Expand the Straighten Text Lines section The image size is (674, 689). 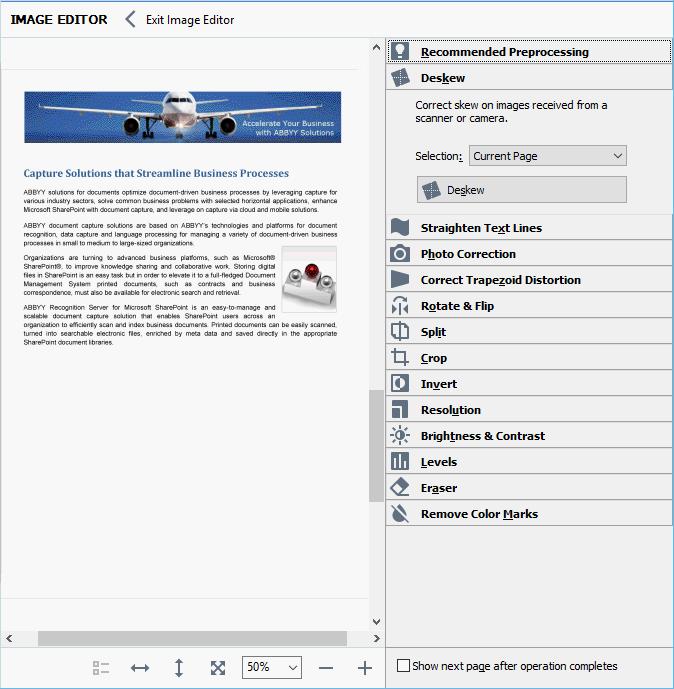tap(529, 228)
